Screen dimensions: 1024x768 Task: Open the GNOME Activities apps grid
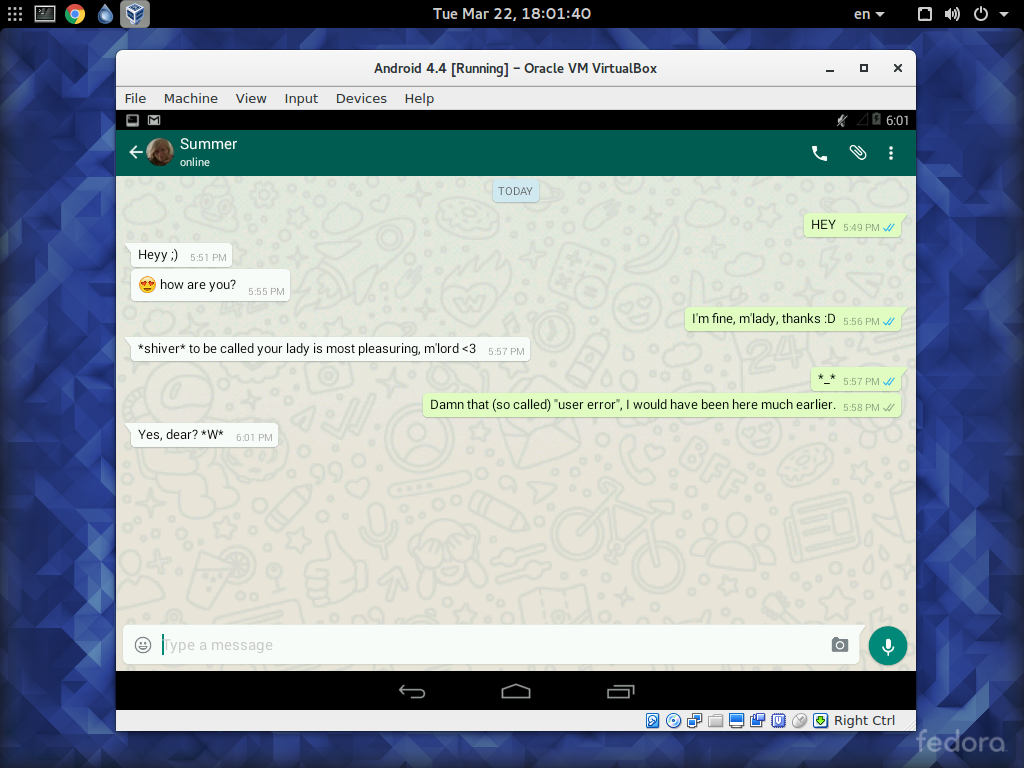[14, 14]
